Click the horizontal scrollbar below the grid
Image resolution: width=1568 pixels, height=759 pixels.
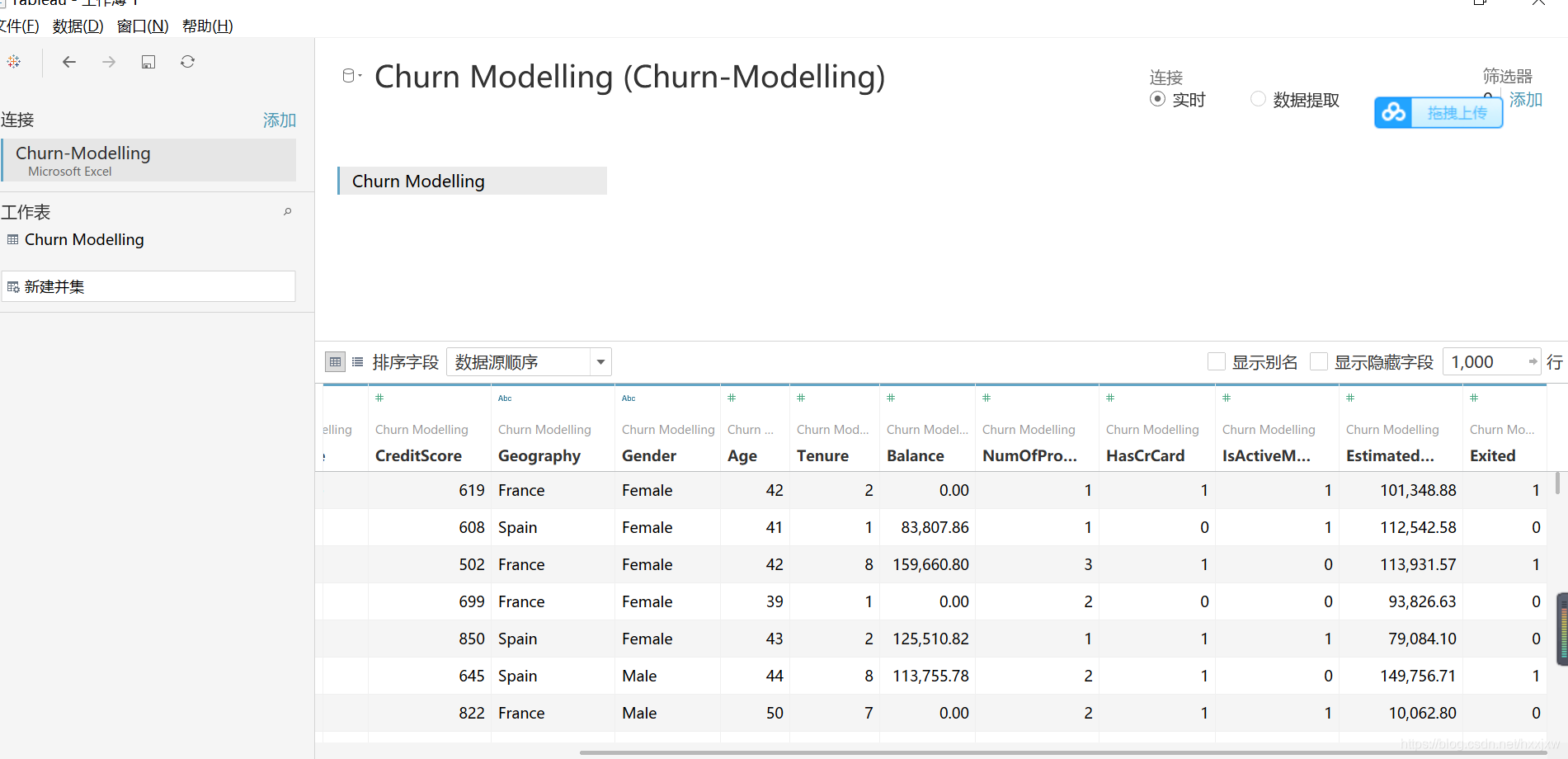(x=1064, y=752)
